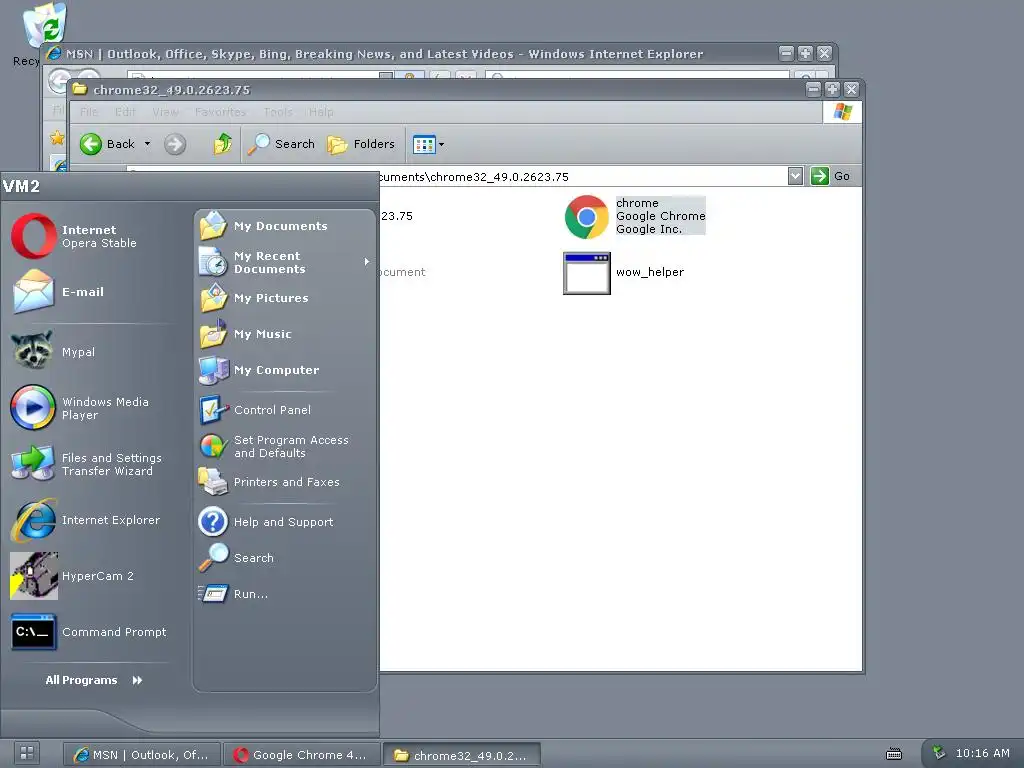Select the wow_helper file
The height and width of the screenshot is (768, 1024).
coord(624,273)
